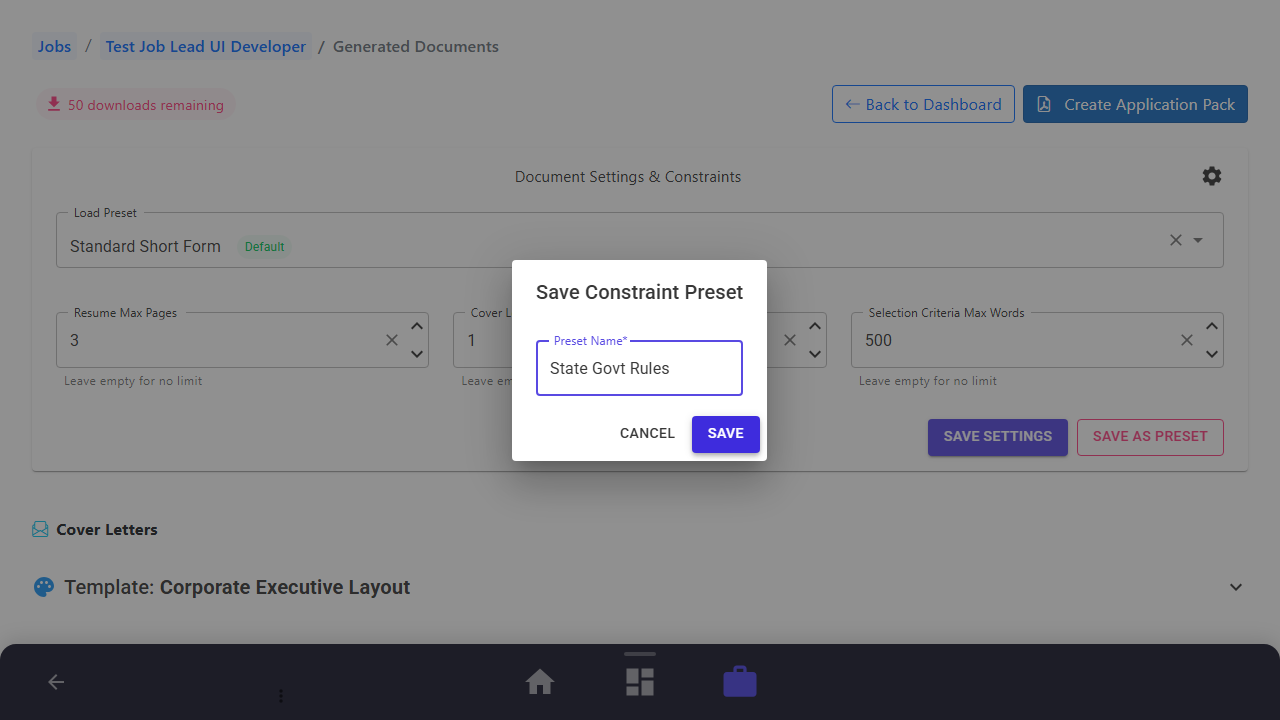Click the Generated Documents breadcrumb text

click(416, 46)
